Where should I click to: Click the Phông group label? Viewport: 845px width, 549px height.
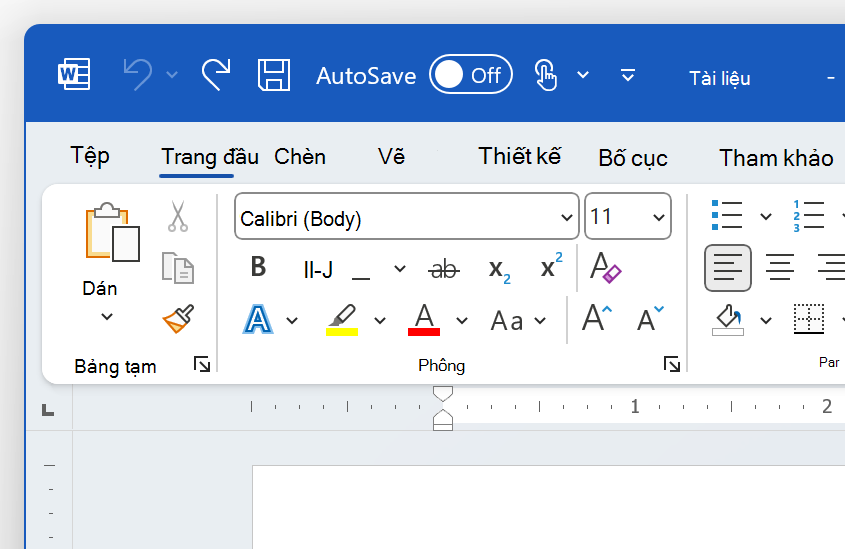click(441, 366)
